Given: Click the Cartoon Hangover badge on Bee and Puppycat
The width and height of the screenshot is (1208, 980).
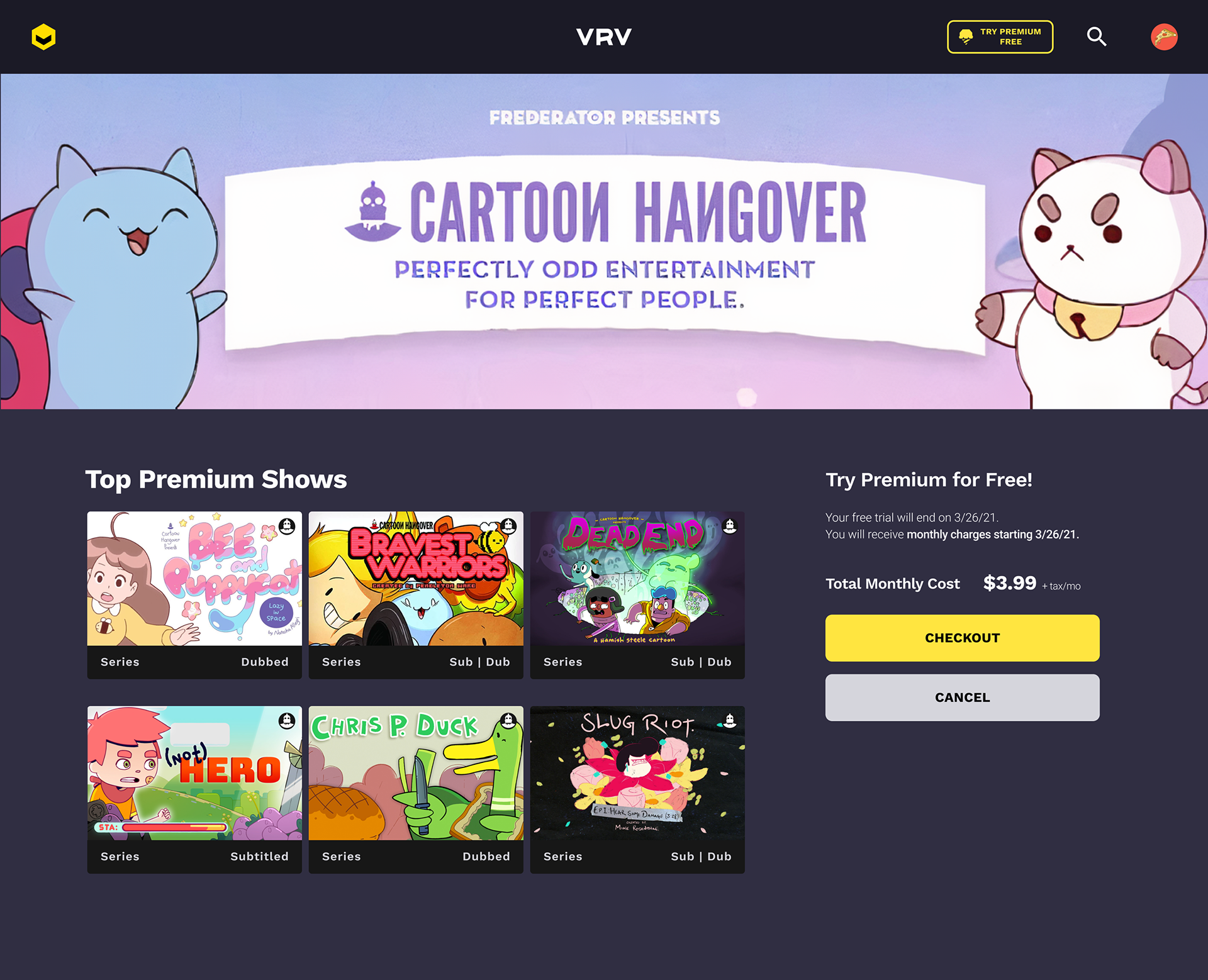Looking at the screenshot, I should [287, 526].
